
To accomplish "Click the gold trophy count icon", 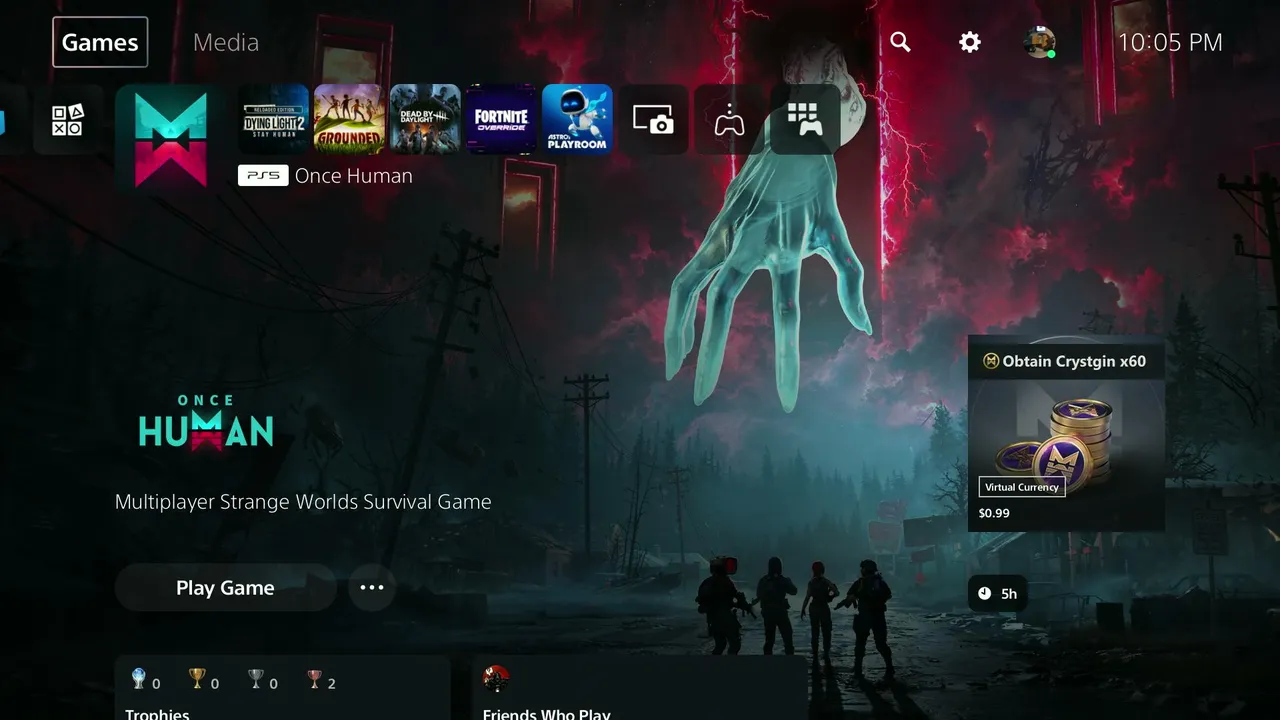I will click(197, 680).
